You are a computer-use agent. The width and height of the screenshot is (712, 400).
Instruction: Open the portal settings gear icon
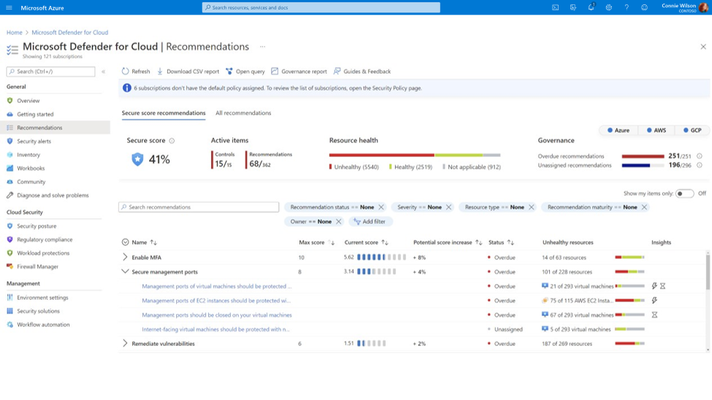(608, 8)
